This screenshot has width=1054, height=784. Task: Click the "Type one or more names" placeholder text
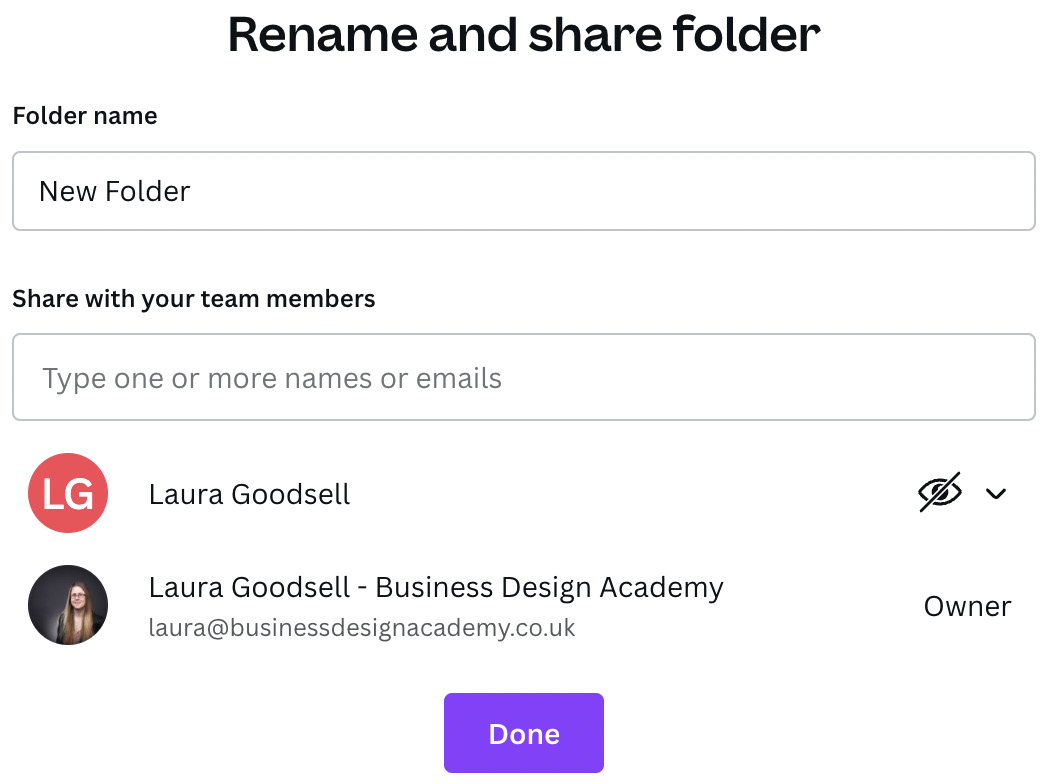coord(271,378)
